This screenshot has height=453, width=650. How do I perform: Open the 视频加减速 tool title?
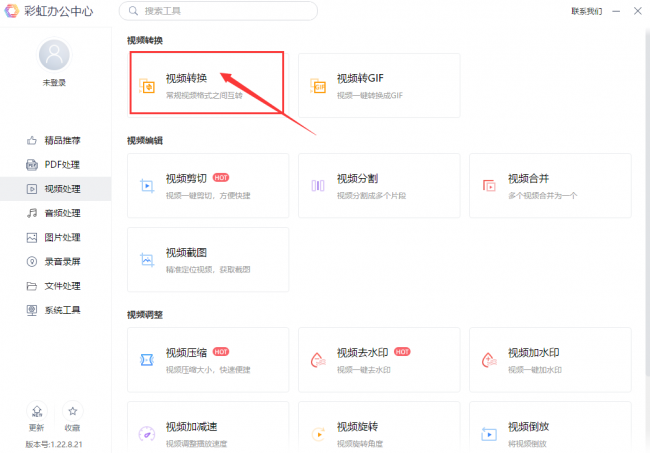tap(192, 427)
